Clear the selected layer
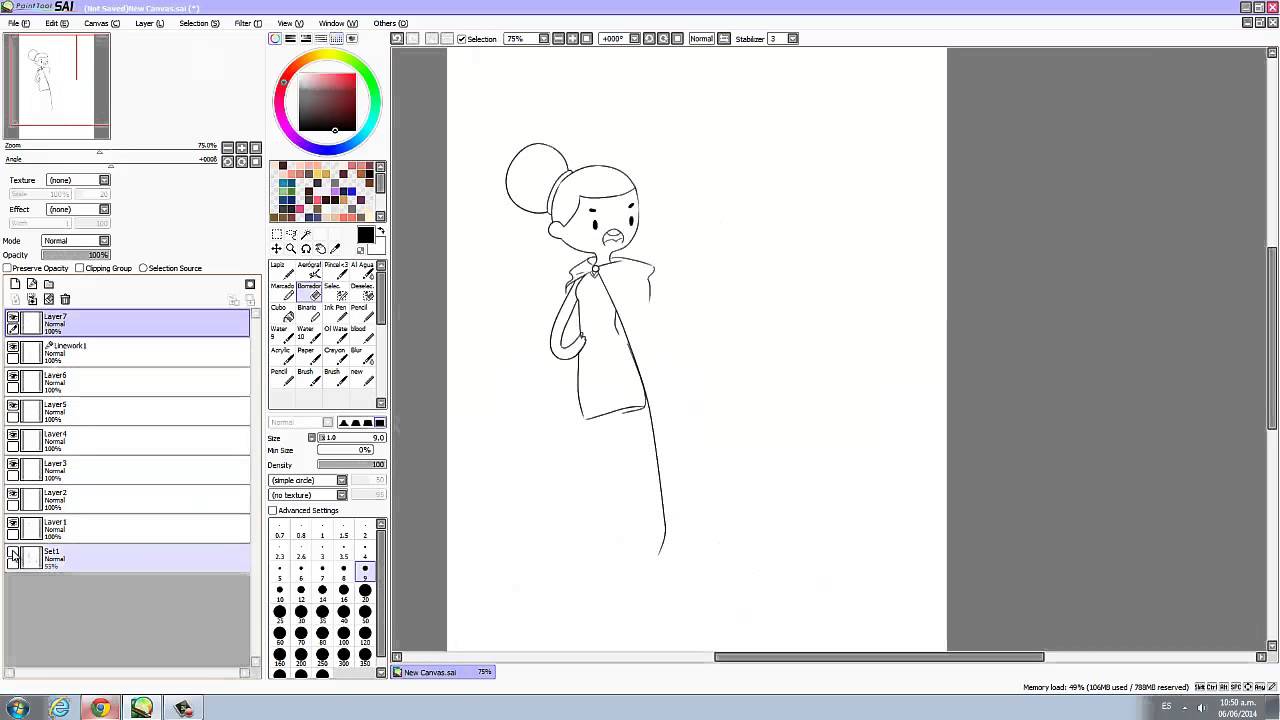The width and height of the screenshot is (1280, 720). click(48, 299)
